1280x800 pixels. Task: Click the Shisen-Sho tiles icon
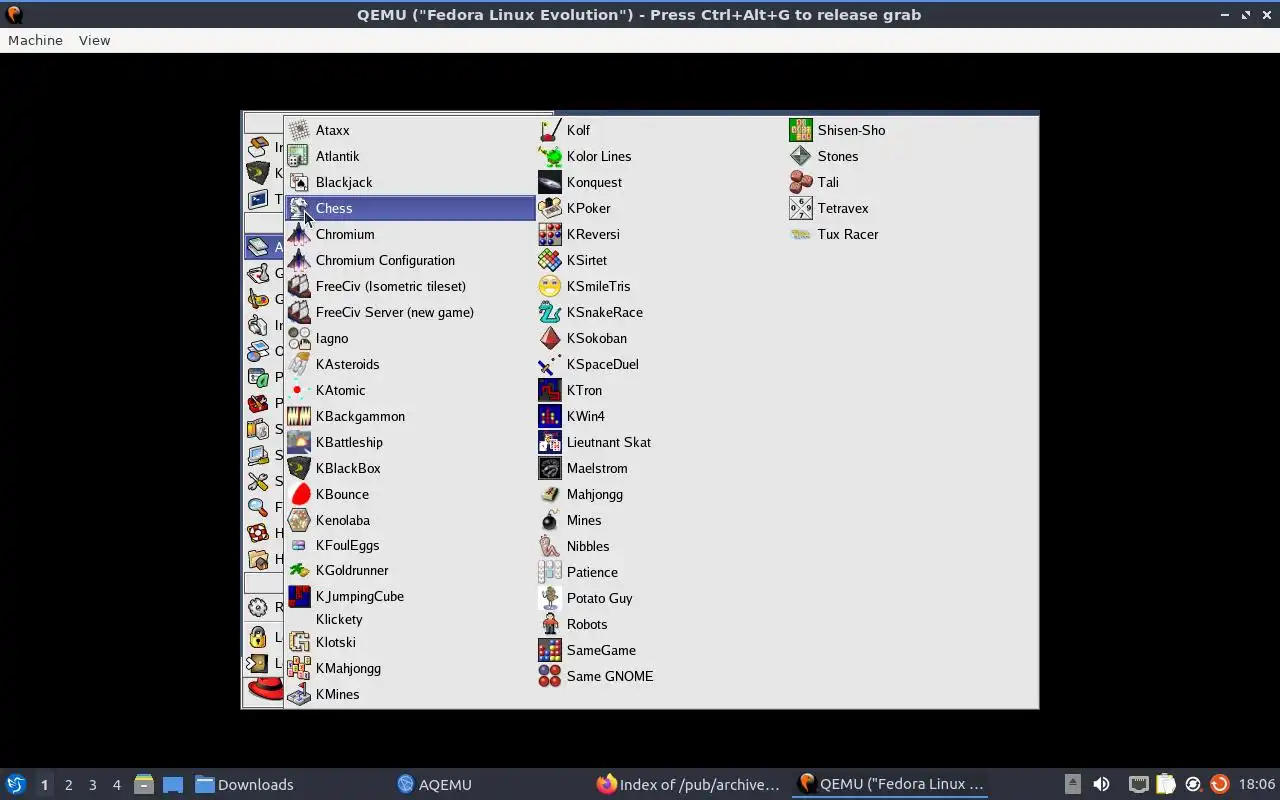[x=800, y=130]
